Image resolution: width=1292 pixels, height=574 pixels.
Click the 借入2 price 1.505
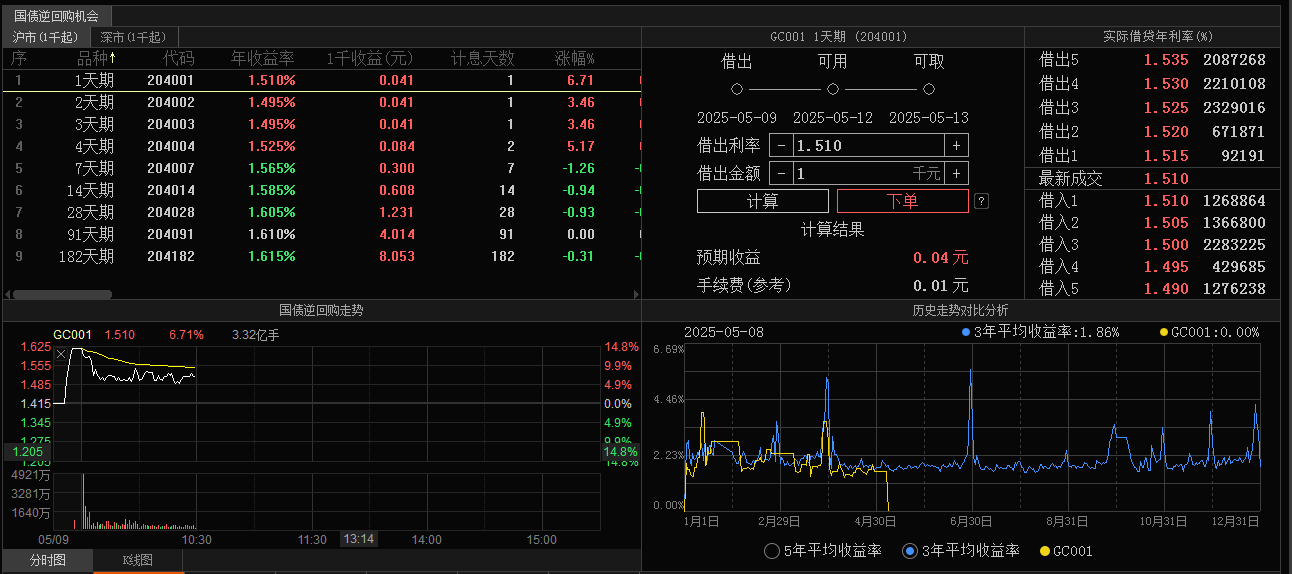tap(1166, 223)
